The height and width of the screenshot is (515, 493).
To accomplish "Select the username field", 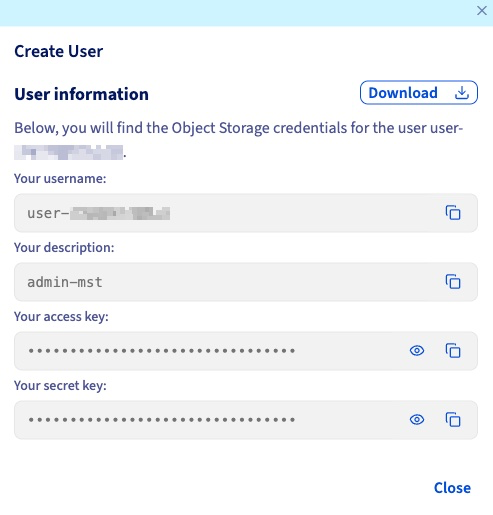I will [x=246, y=213].
